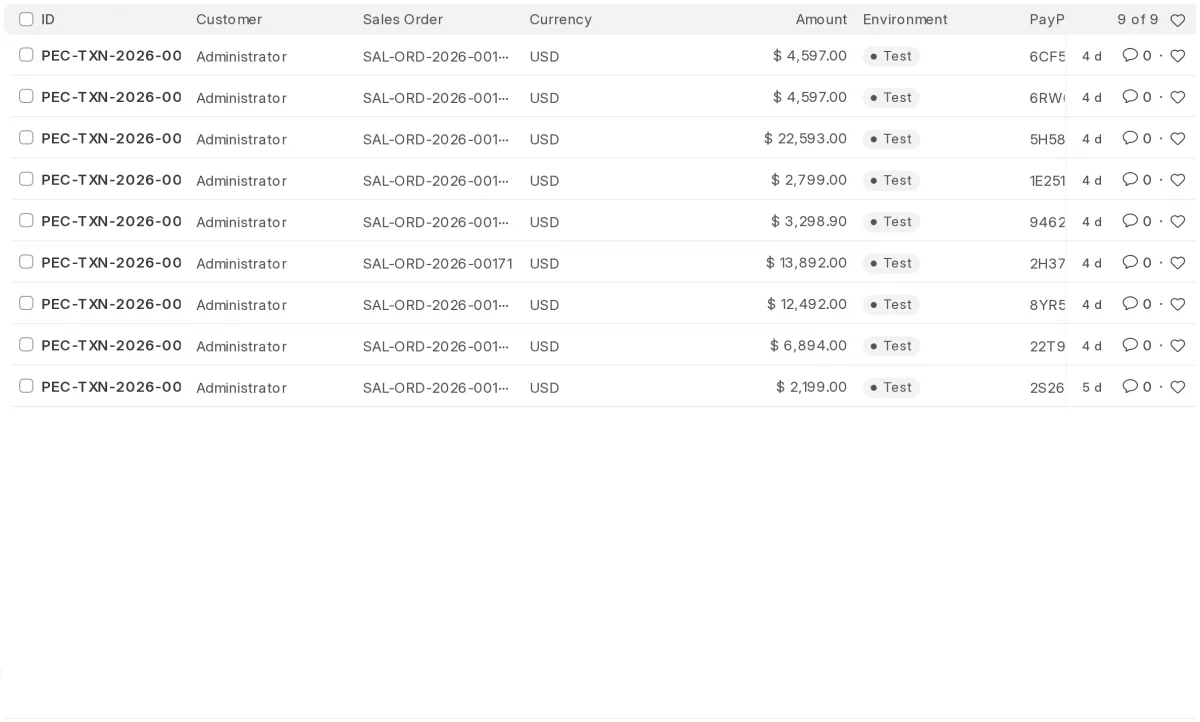Viewport: 1200px width, 722px height.
Task: Like the transaction with amount $ 6,894.00
Action: pyautogui.click(x=1177, y=345)
